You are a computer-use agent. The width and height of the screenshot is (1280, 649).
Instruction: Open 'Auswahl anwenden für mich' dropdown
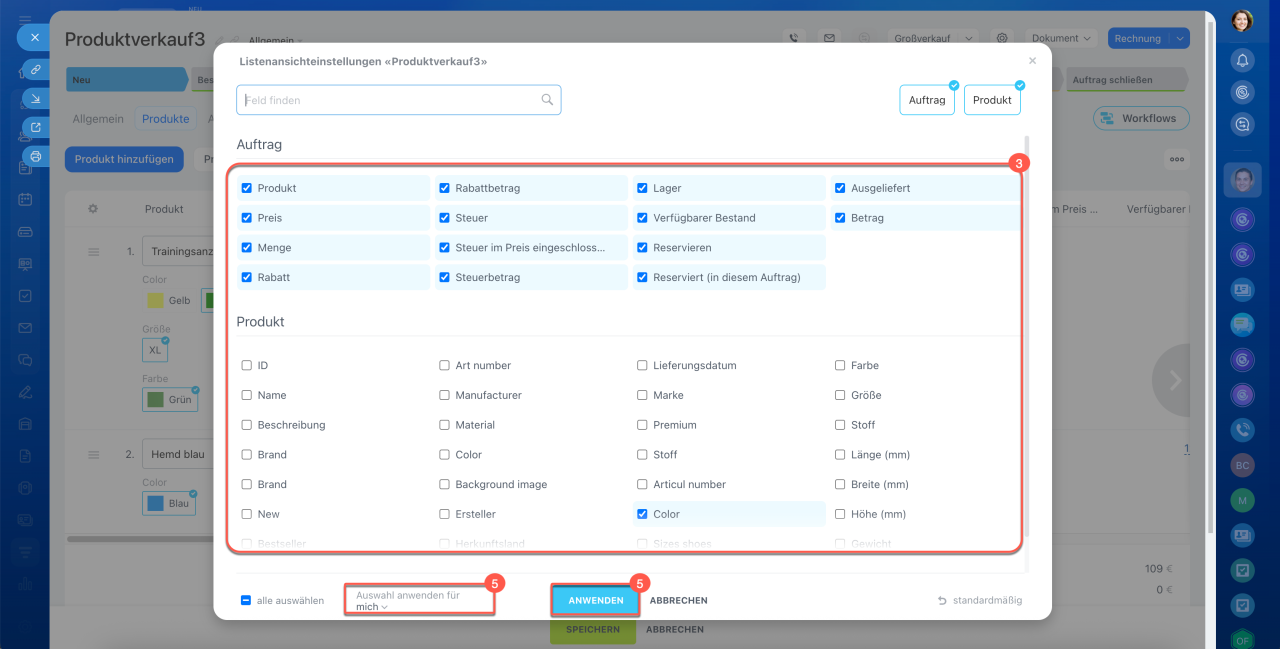[x=371, y=607]
